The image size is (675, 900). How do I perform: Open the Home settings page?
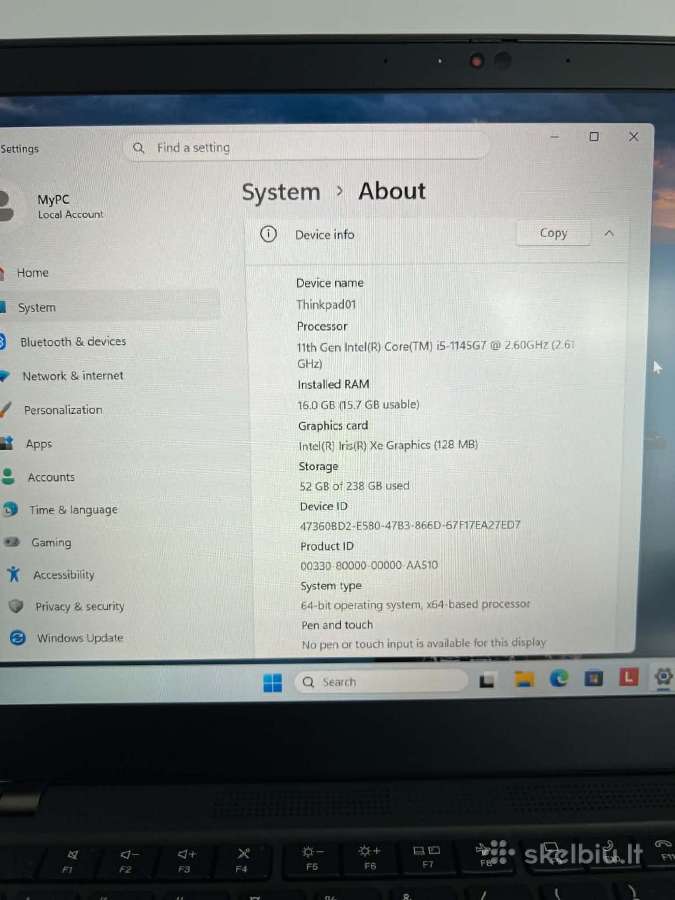[x=33, y=273]
